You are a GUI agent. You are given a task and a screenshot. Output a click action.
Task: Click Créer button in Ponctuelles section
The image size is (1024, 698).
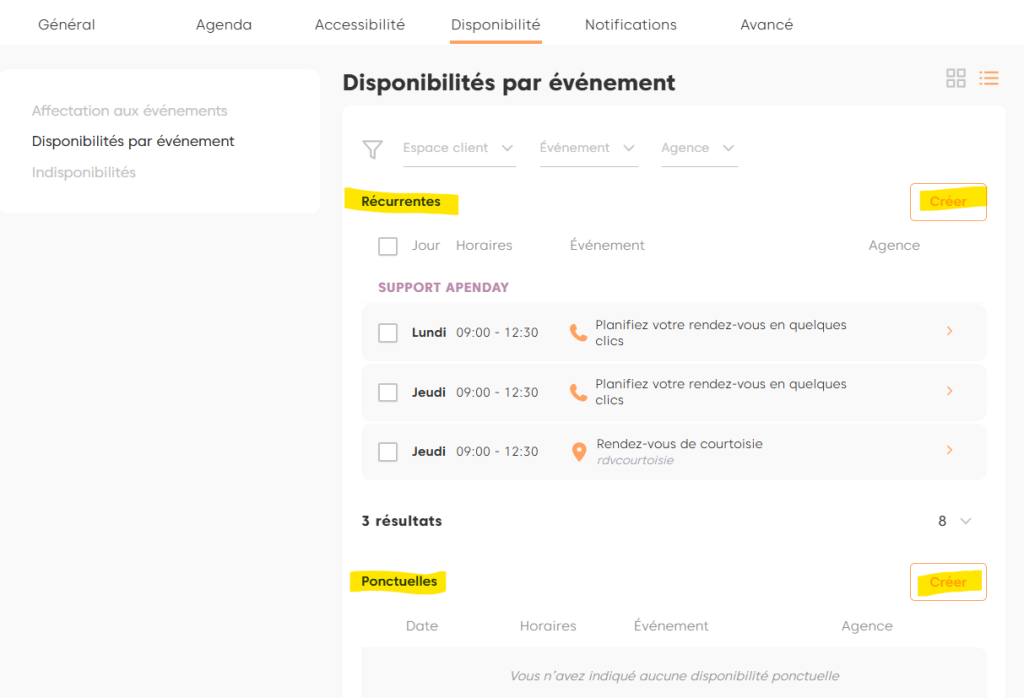pos(948,582)
